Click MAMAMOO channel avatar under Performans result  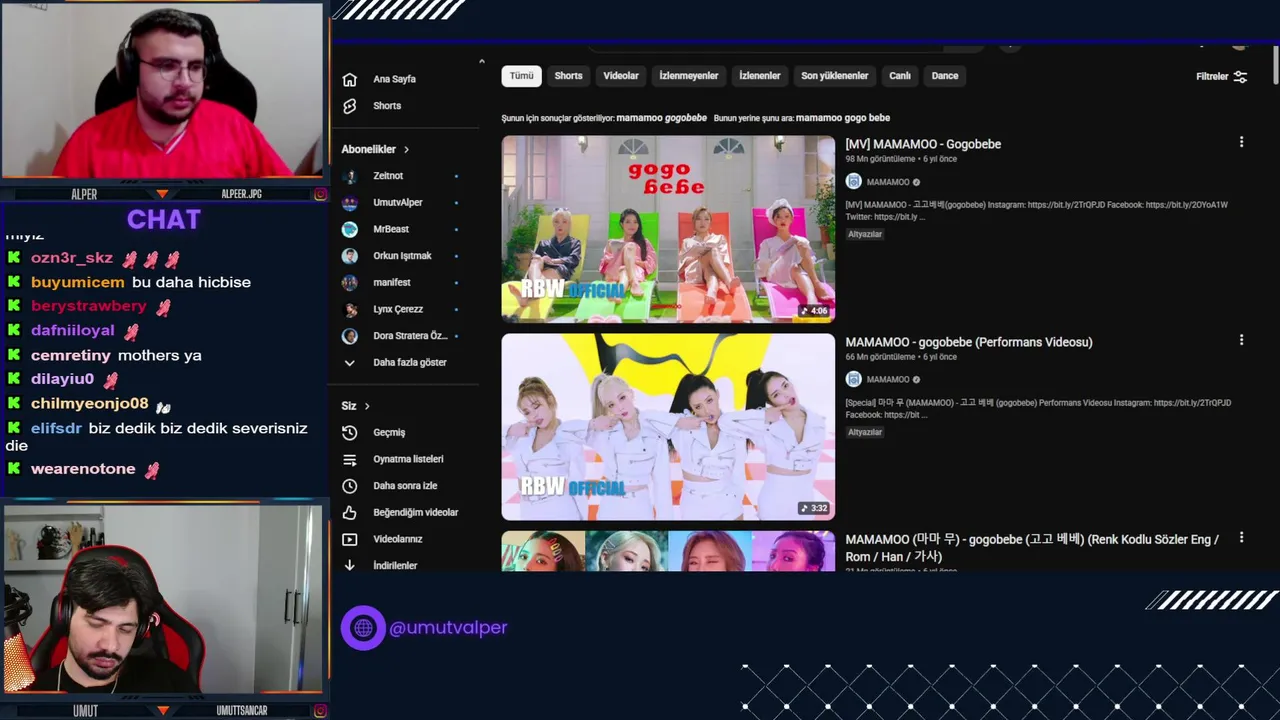tap(853, 380)
